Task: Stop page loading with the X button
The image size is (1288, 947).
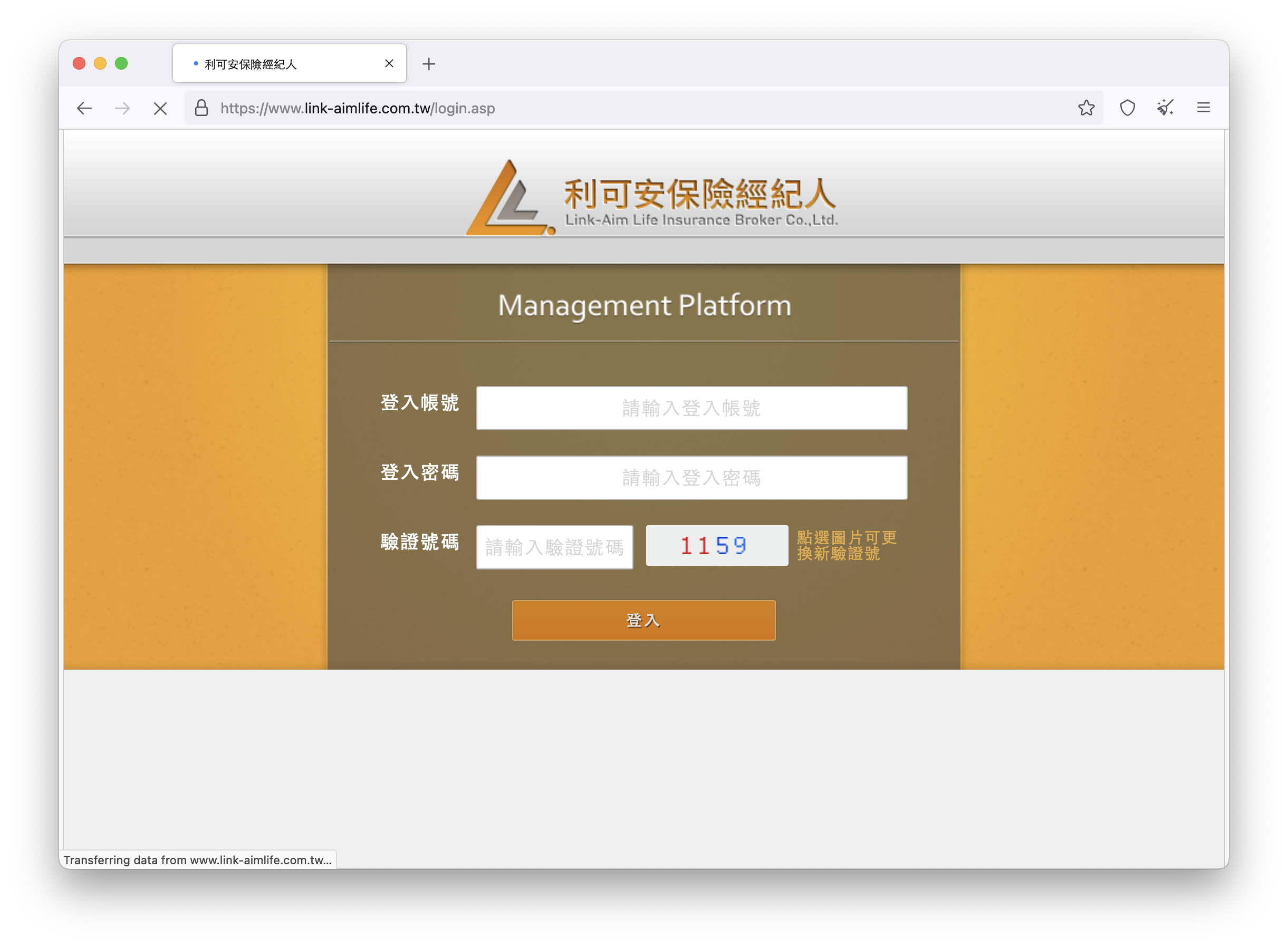Action: tap(160, 108)
